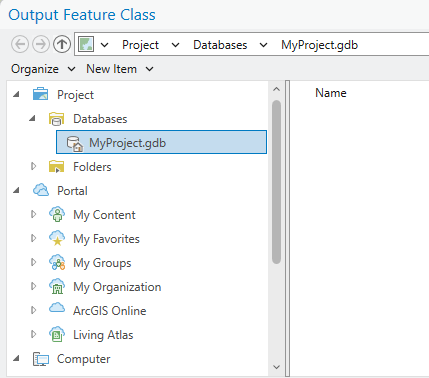This screenshot has height=378, width=429.
Task: Open dropdown next to path bar map icon
Action: (105, 45)
